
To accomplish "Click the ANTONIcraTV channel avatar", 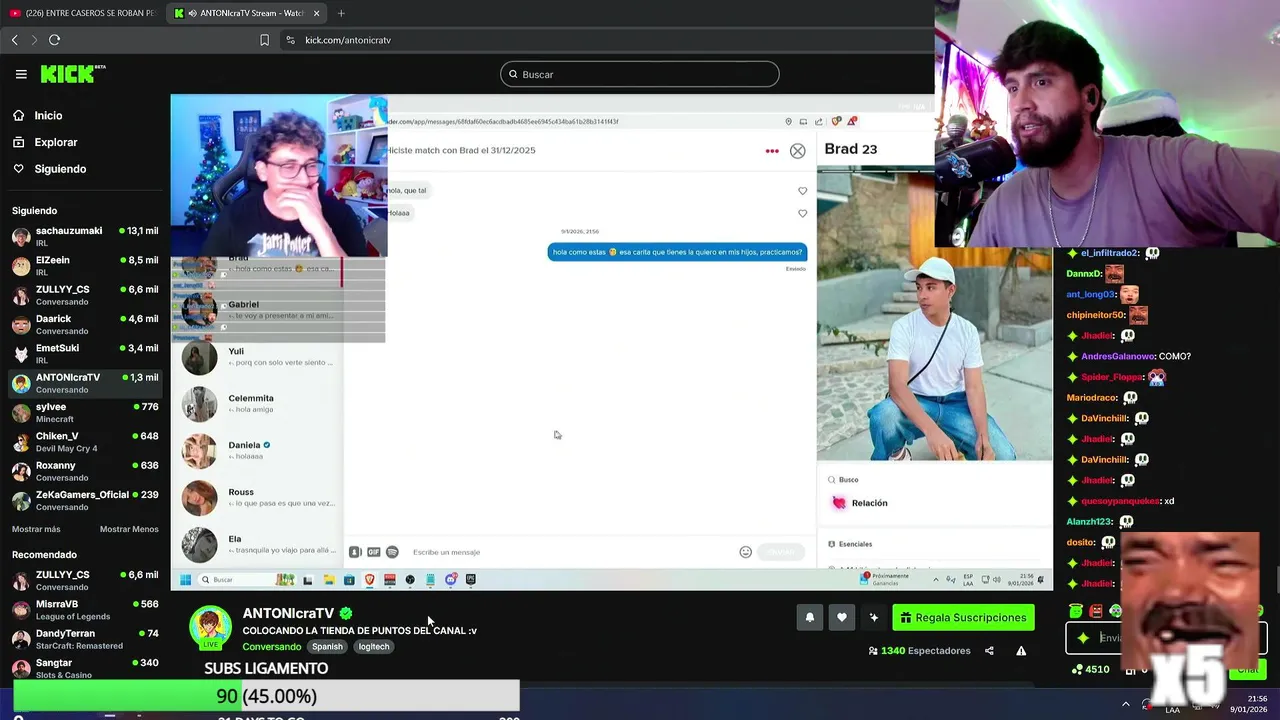I will pyautogui.click(x=211, y=628).
